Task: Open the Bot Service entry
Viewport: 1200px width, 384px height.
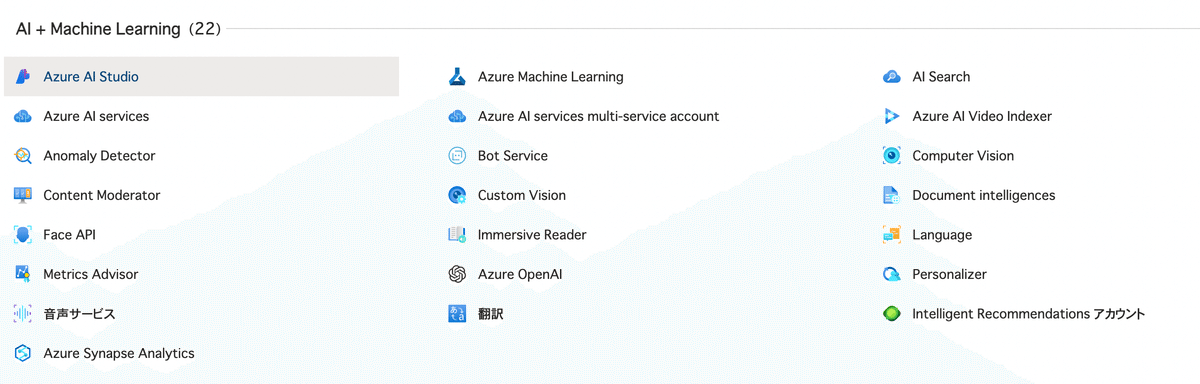Action: coord(513,156)
